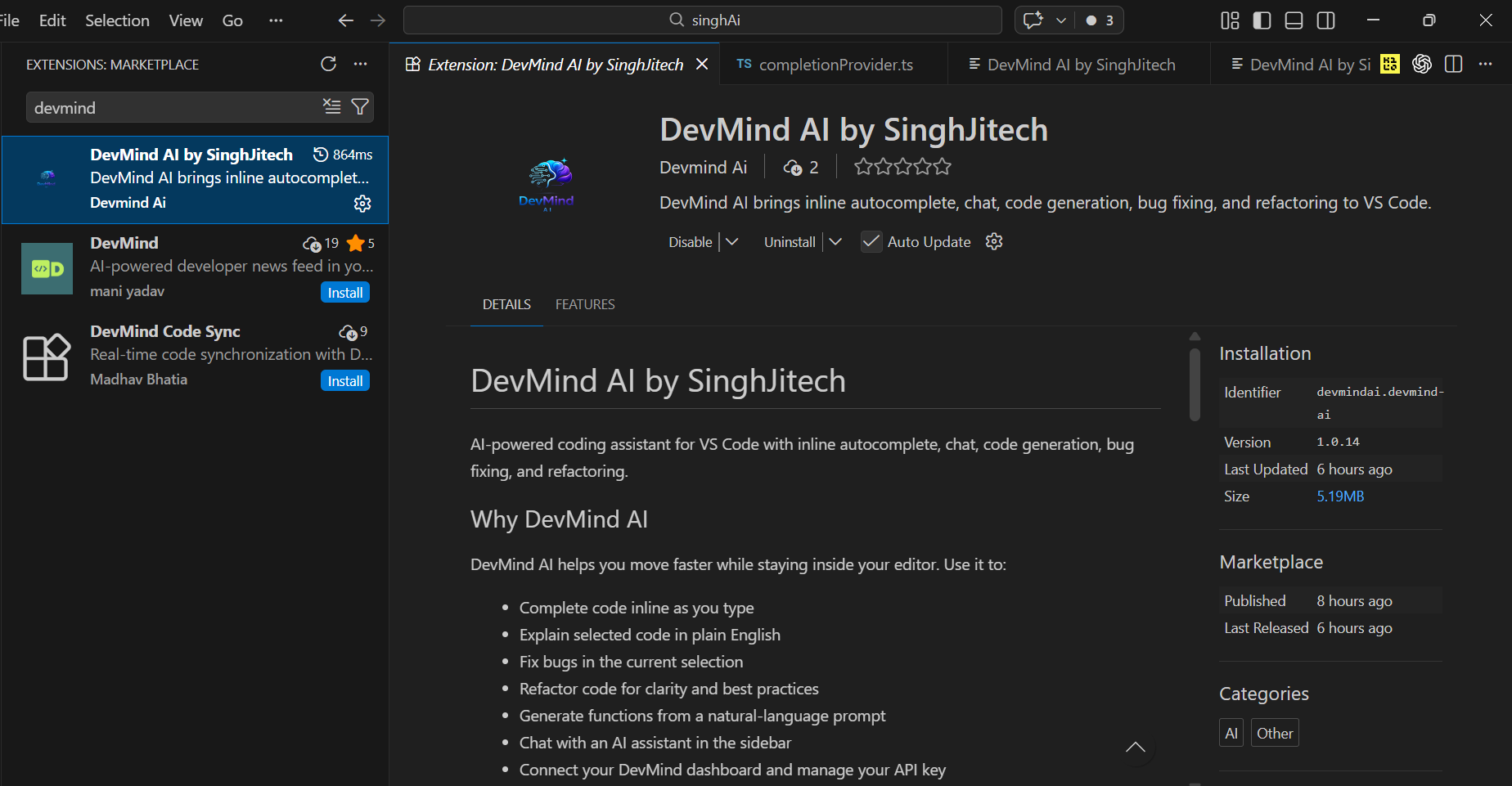The image size is (1512, 786).
Task: Open settings gear for DevMind AI extension
Action: [362, 204]
